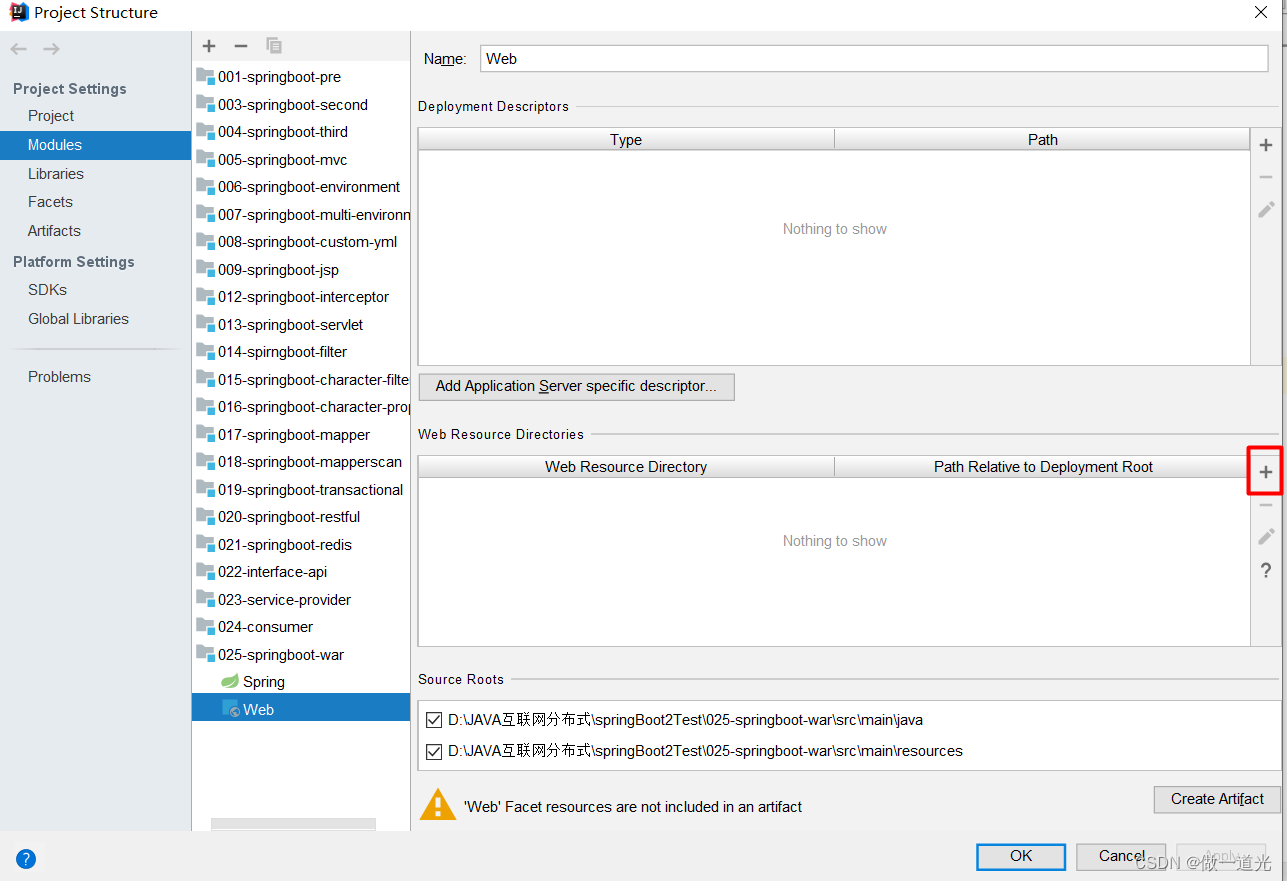Copy the module using the copy icon

coord(273,45)
